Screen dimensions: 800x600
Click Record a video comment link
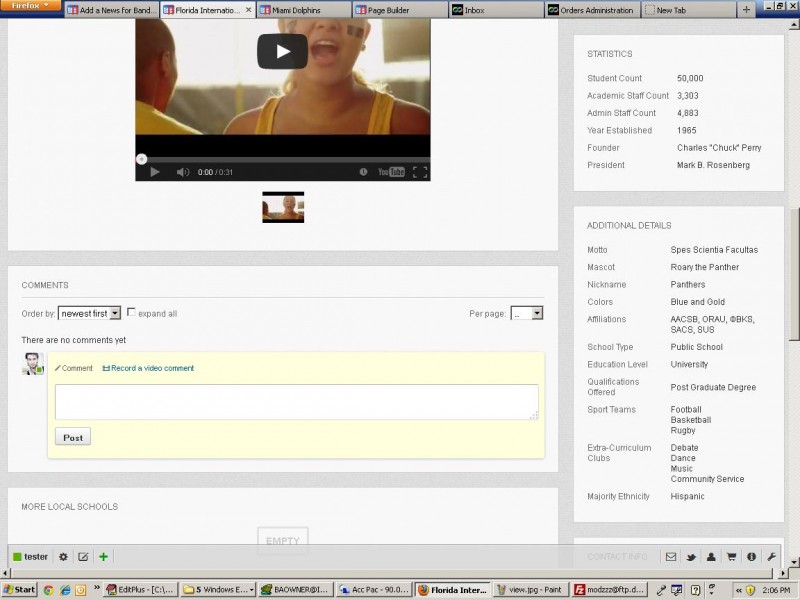click(148, 368)
